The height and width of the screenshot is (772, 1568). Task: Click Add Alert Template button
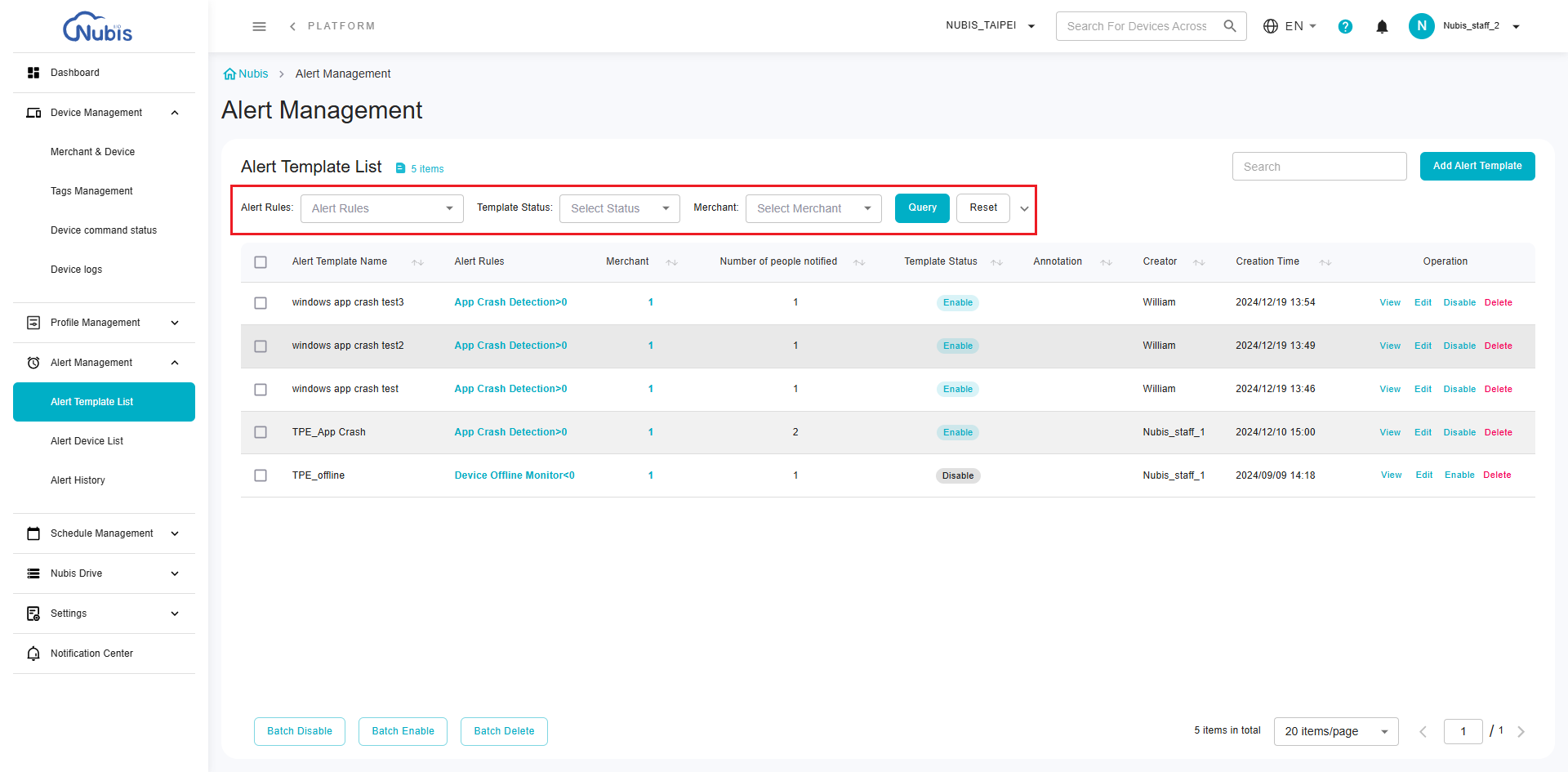click(x=1477, y=166)
